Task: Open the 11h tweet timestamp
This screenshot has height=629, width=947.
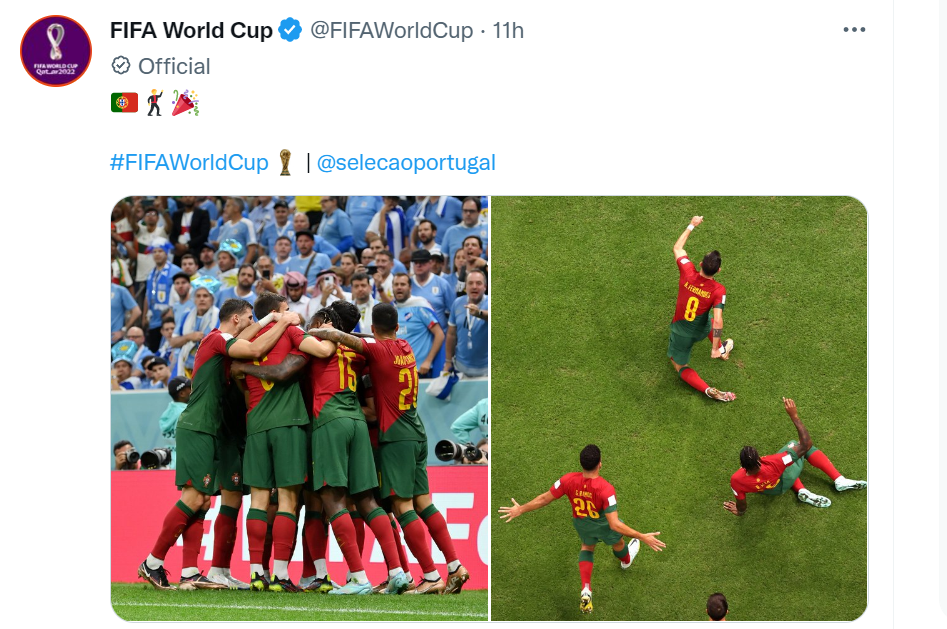Action: tap(508, 30)
